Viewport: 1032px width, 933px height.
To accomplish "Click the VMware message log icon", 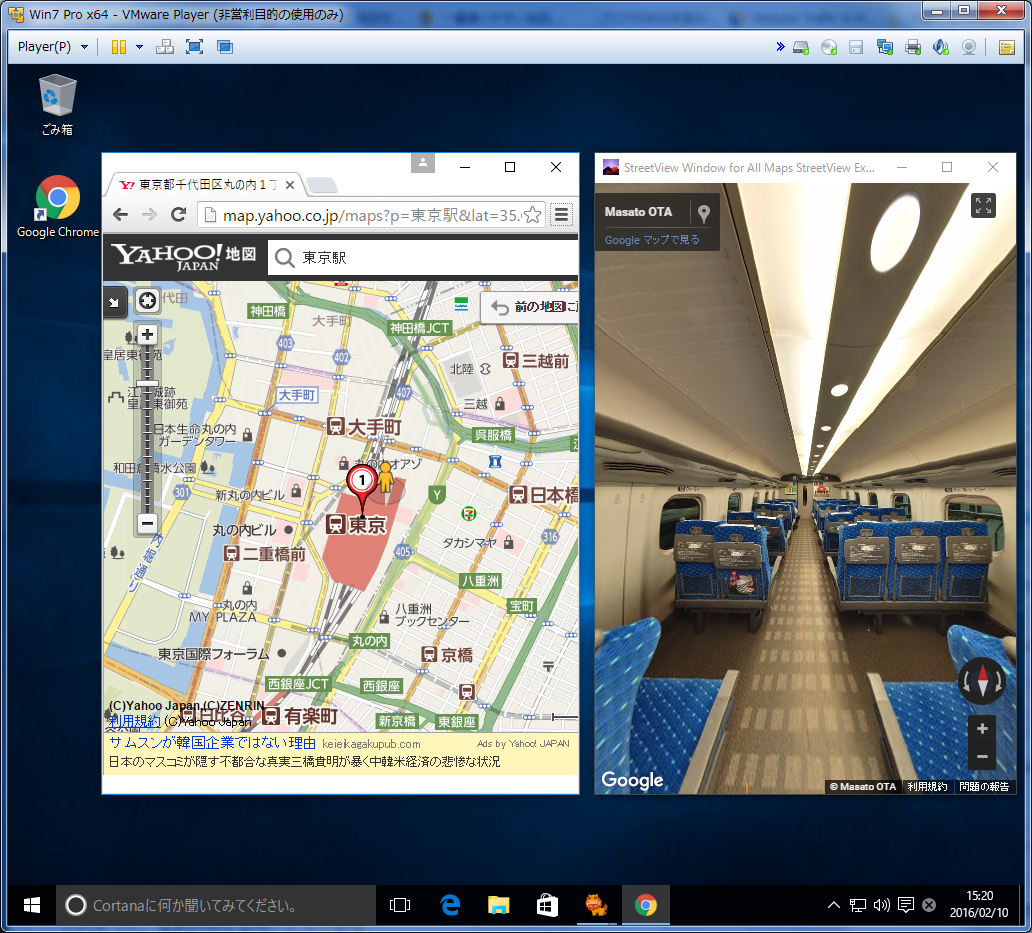I will (x=1006, y=47).
